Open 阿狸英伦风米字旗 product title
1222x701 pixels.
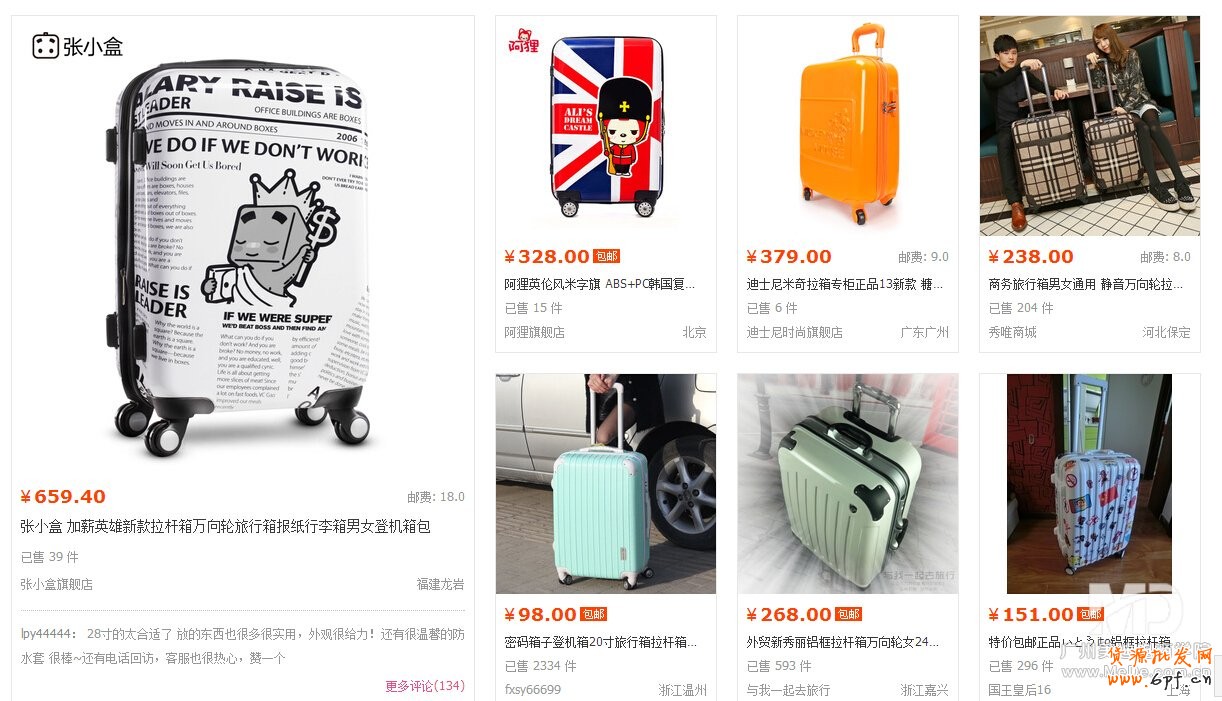(599, 284)
